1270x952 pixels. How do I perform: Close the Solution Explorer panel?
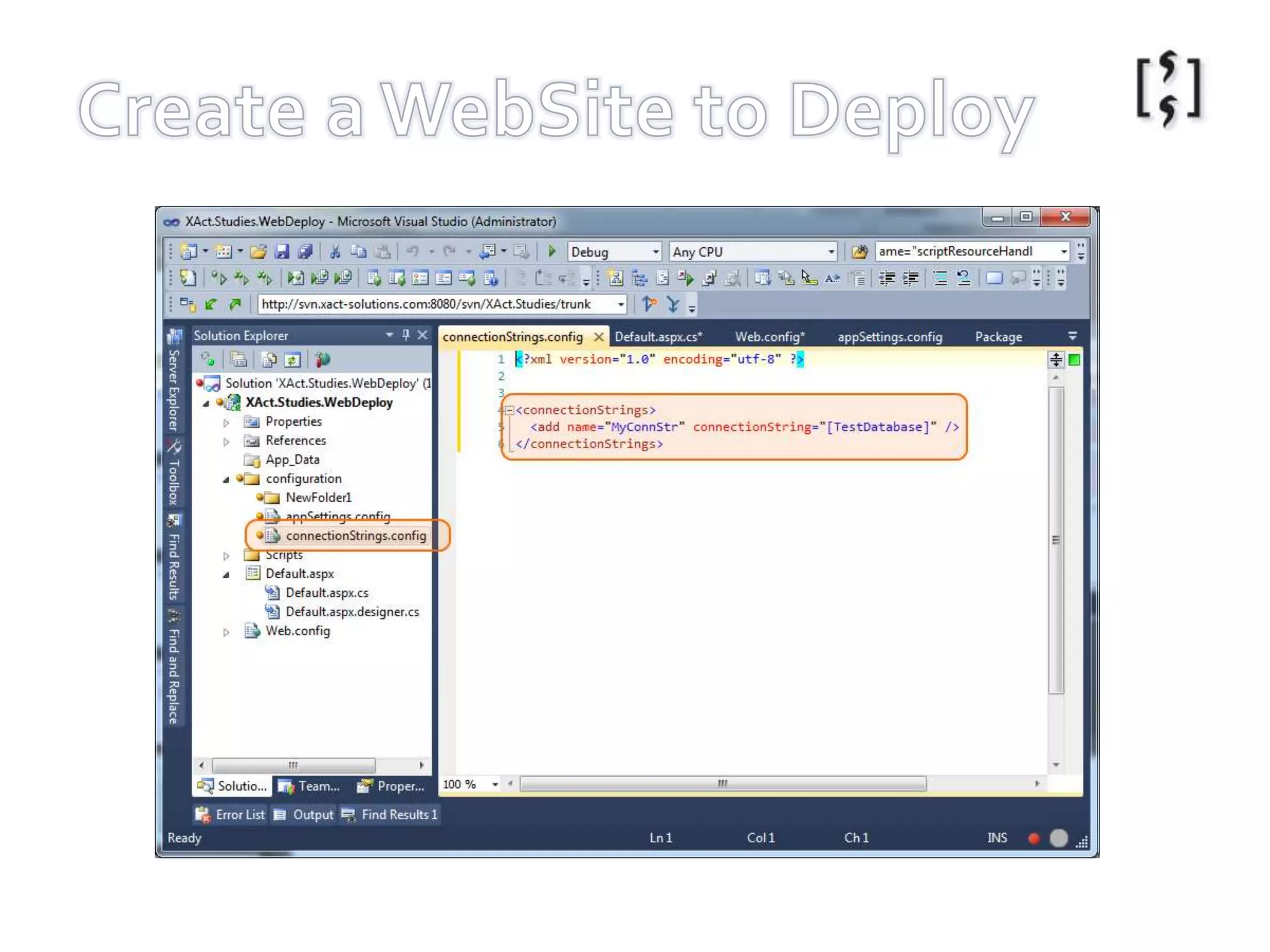[x=422, y=335]
